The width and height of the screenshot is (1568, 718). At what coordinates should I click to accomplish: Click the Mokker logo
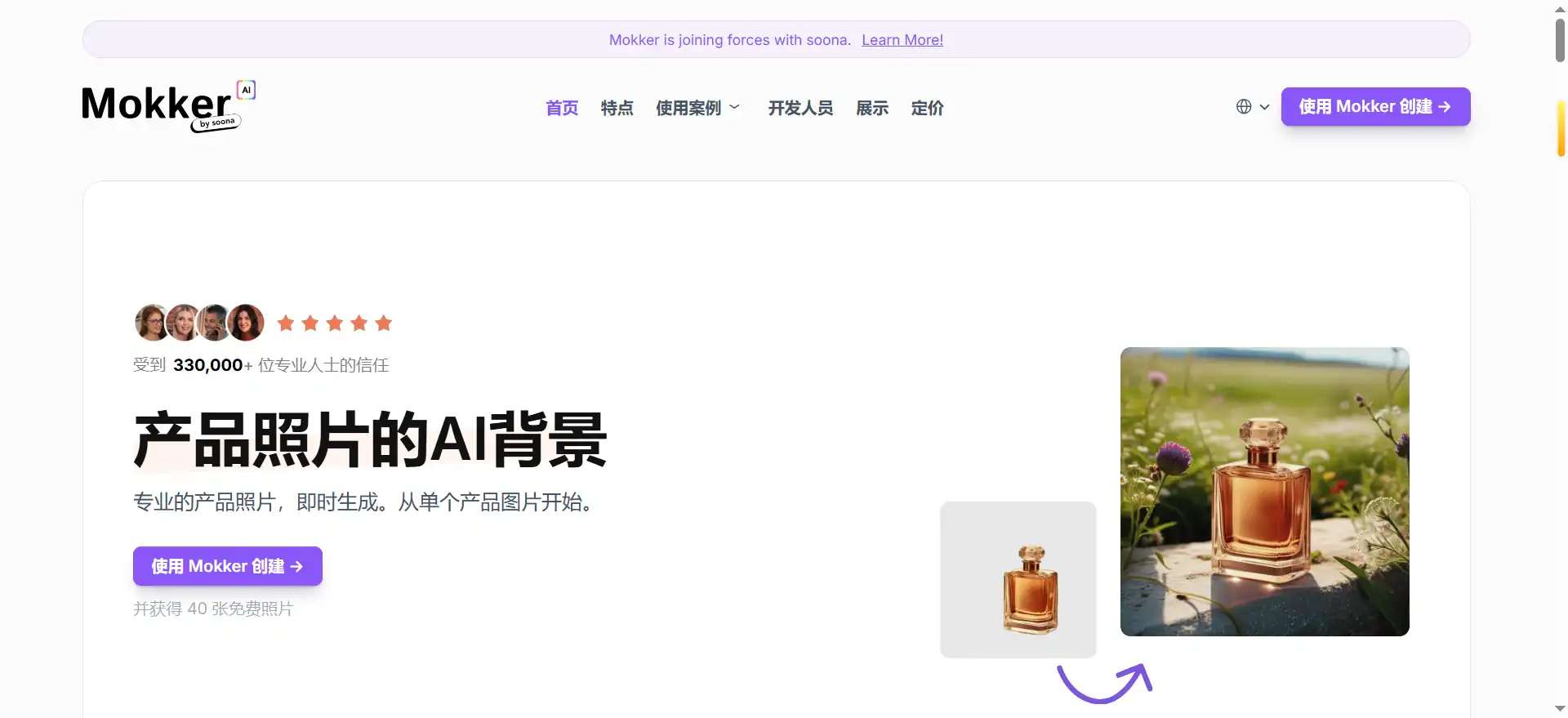tap(168, 106)
